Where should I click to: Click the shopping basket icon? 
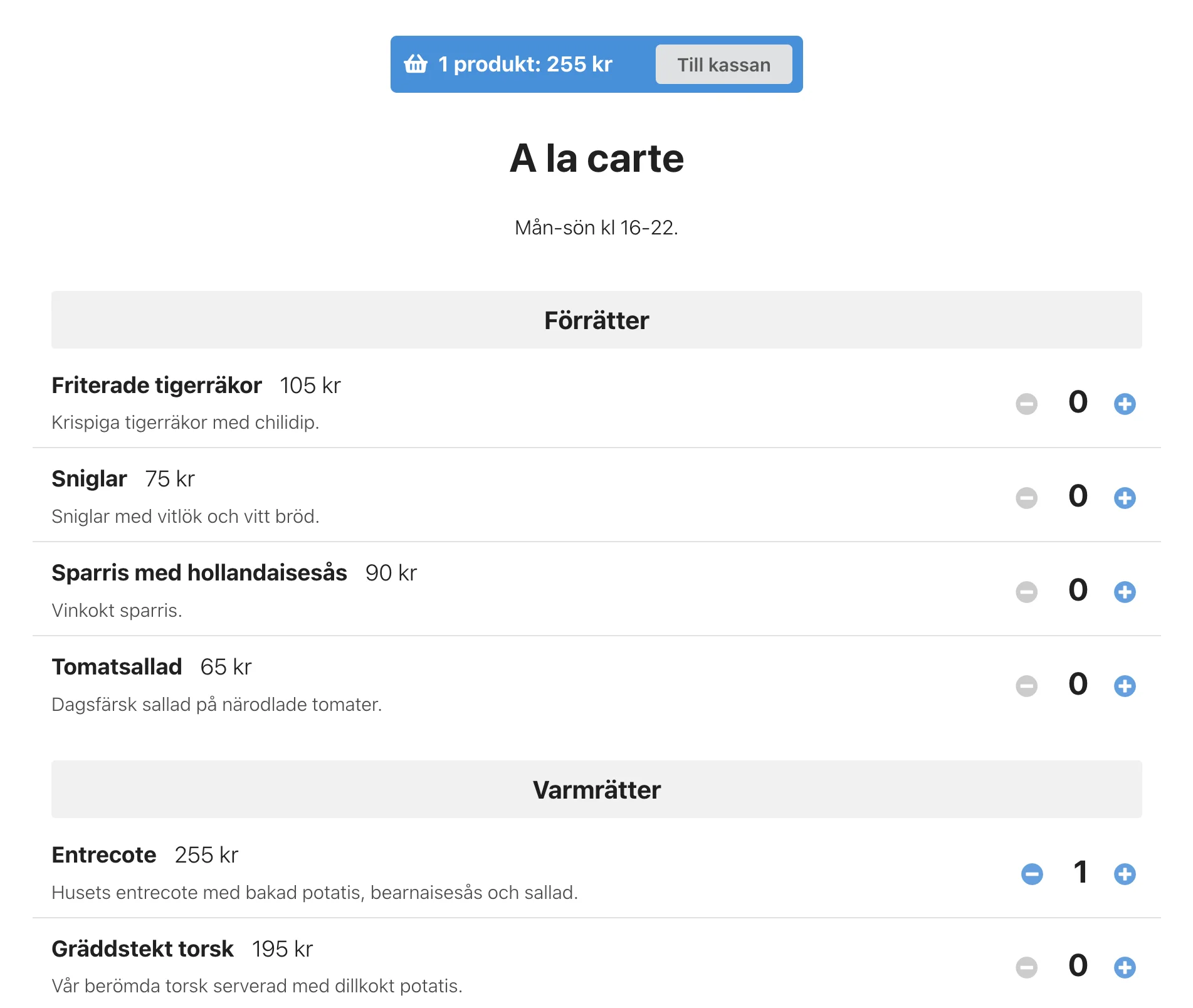[416, 64]
